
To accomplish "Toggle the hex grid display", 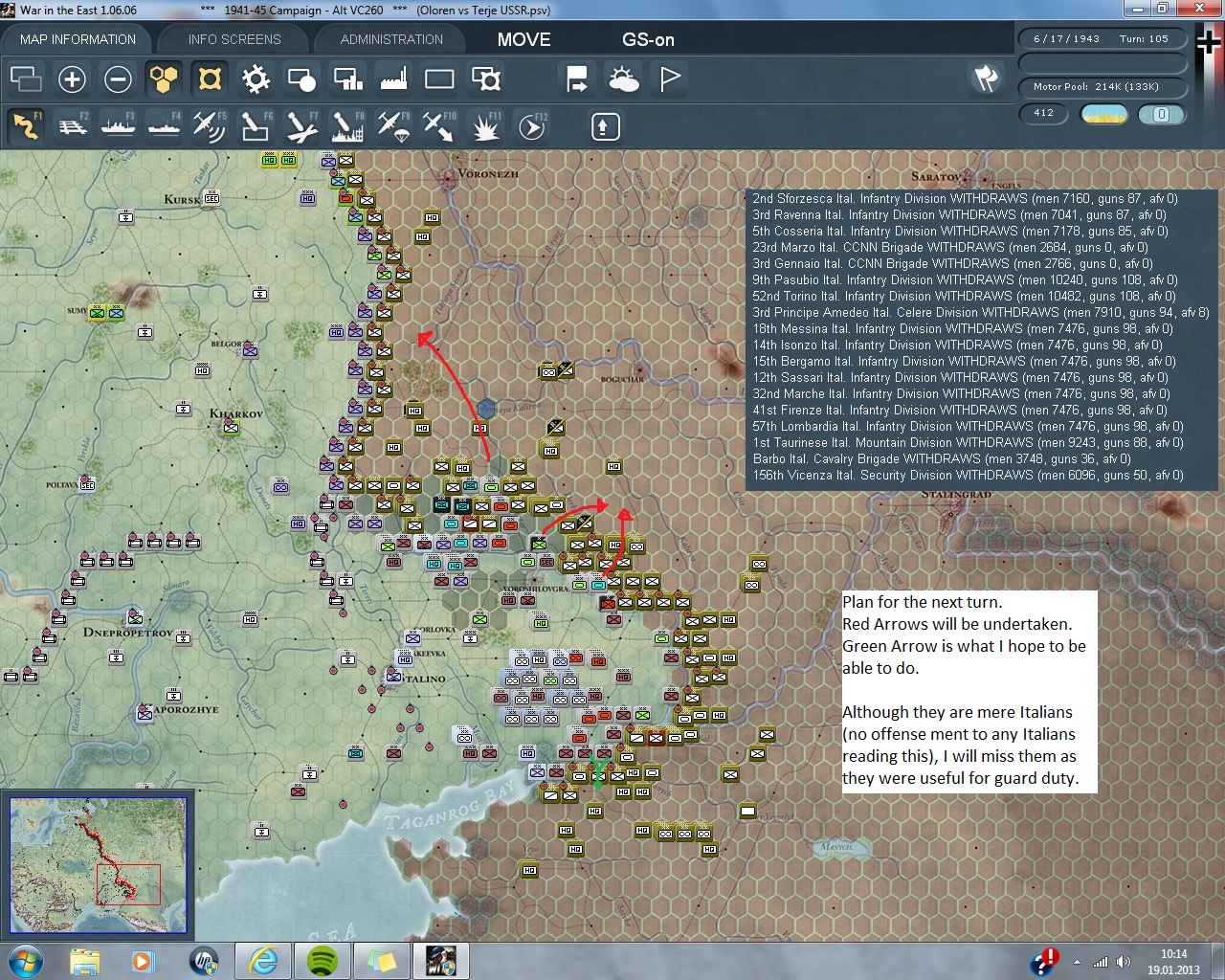I will point(164,78).
